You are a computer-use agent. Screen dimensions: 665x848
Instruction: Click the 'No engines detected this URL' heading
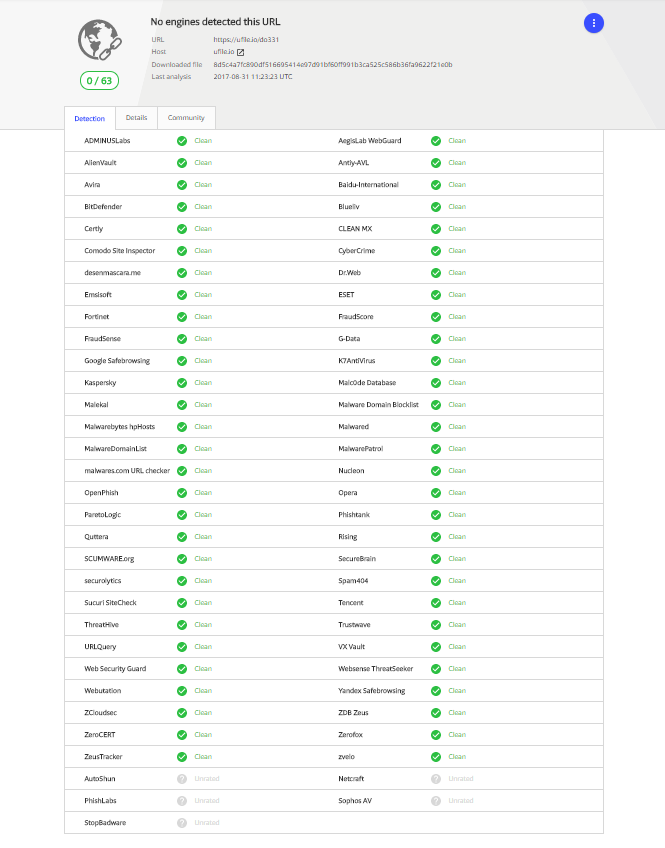point(215,22)
